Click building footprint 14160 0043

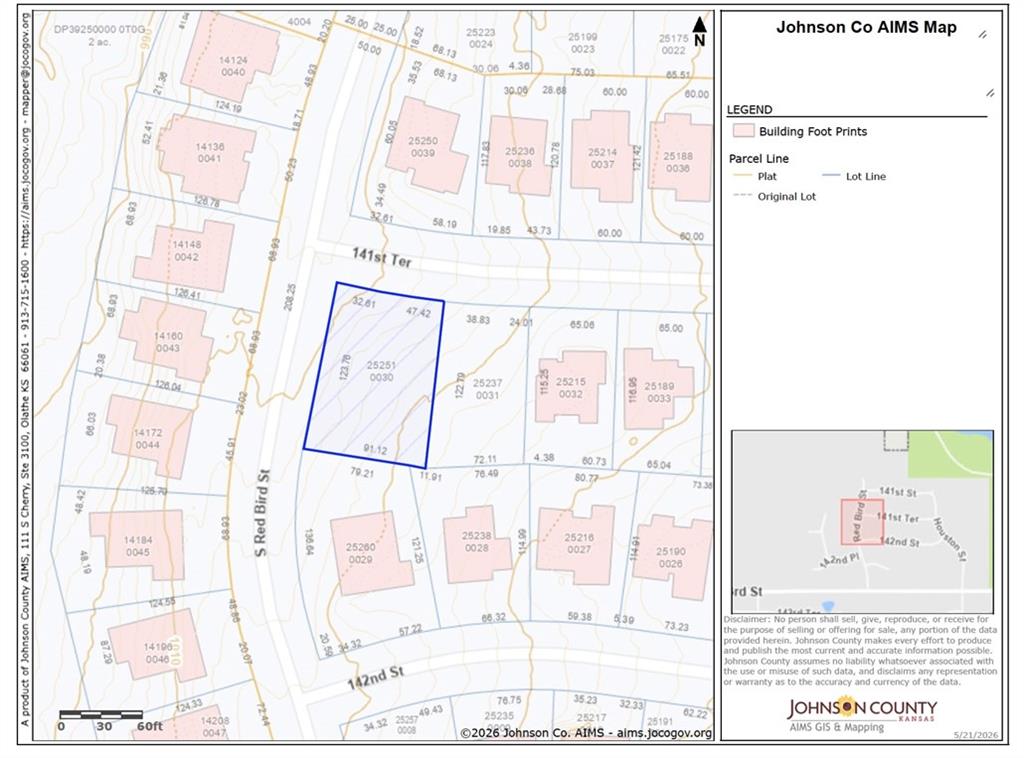pyautogui.click(x=167, y=340)
